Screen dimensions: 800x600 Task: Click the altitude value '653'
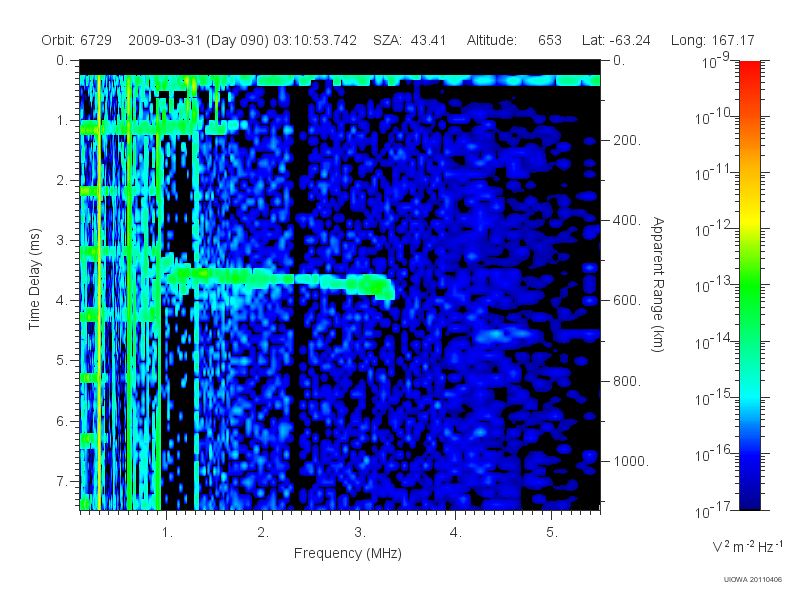(550, 40)
